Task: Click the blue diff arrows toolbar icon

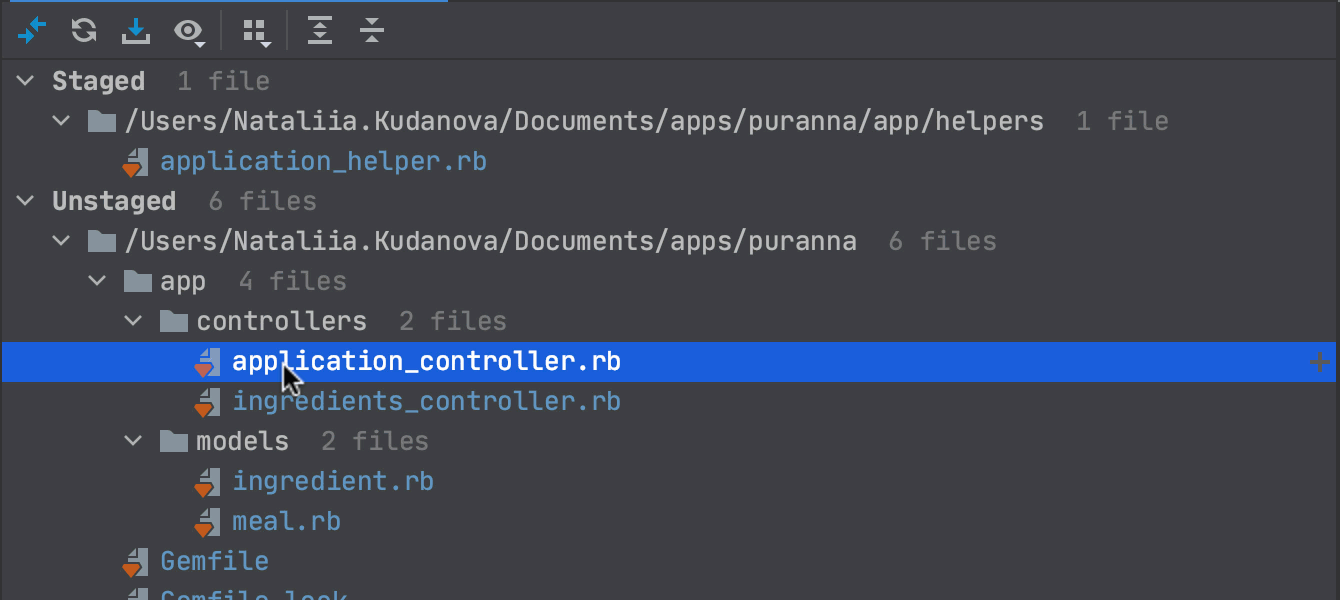Action: coord(32,31)
